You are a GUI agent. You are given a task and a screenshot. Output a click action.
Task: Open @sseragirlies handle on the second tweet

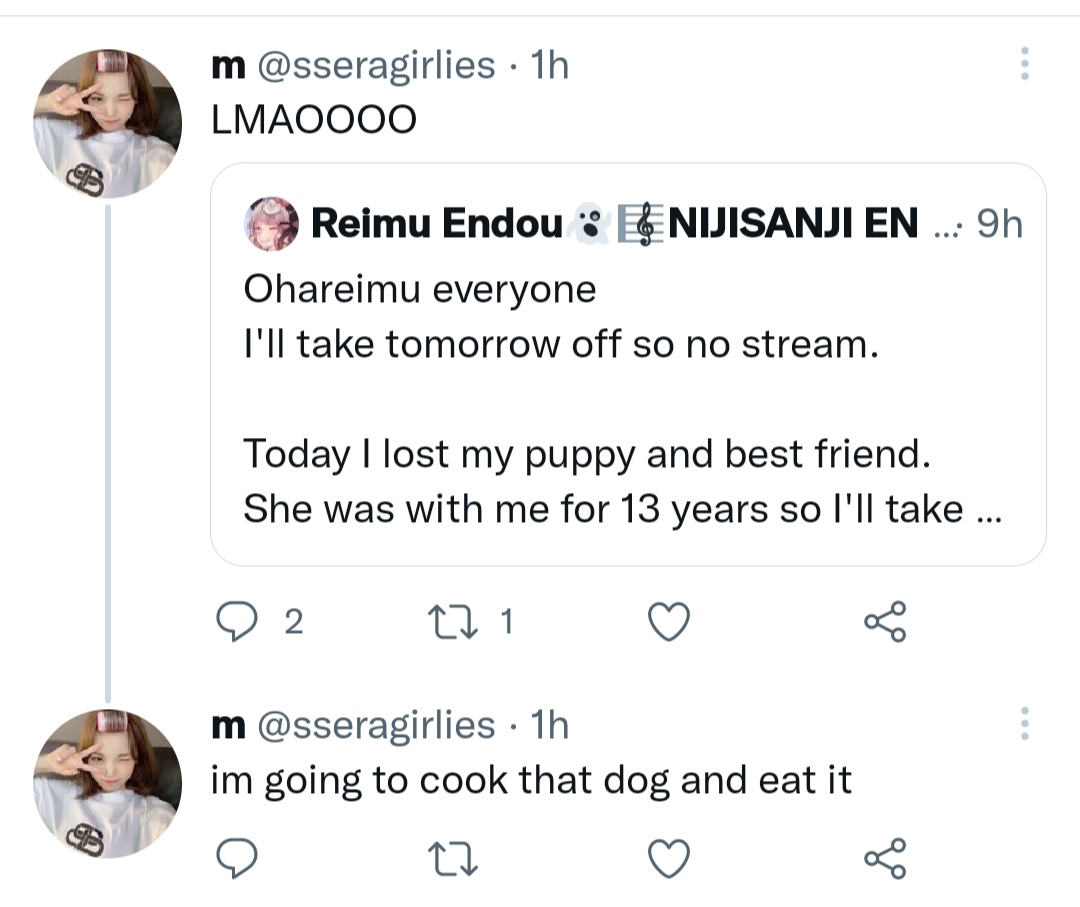click(377, 725)
